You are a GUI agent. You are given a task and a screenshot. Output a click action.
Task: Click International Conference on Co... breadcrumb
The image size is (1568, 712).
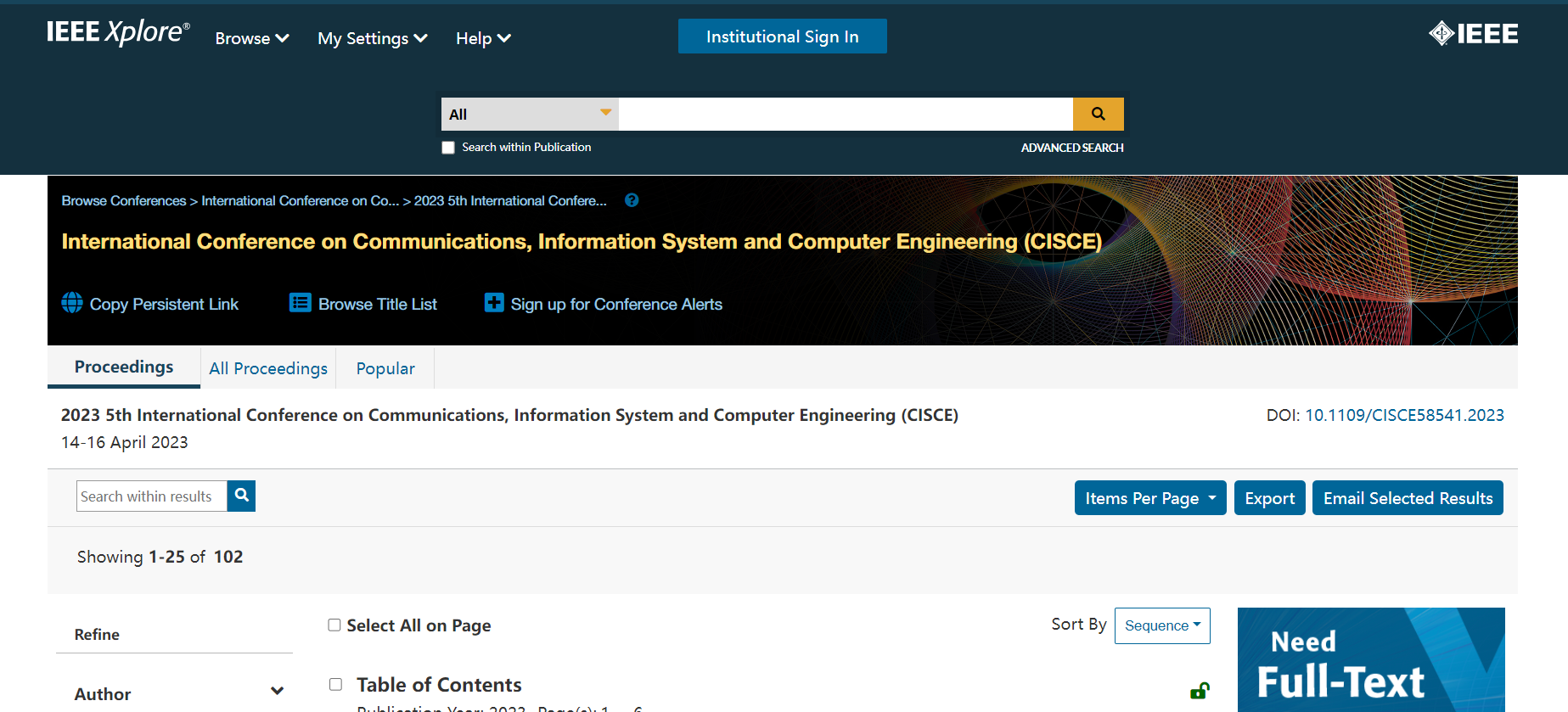click(300, 200)
